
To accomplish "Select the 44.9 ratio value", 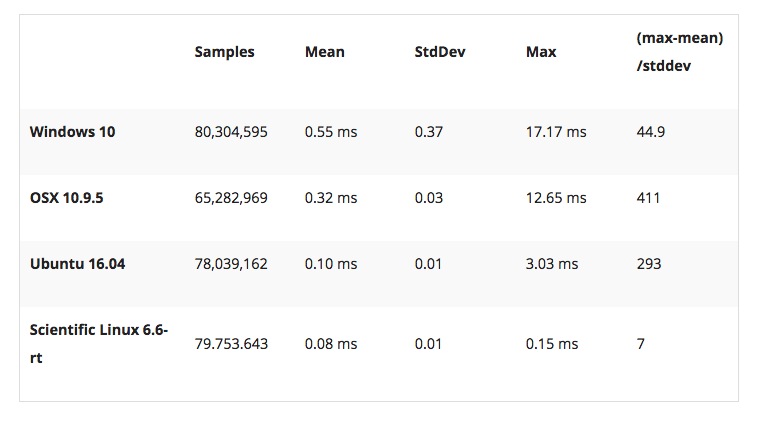I will click(x=650, y=132).
